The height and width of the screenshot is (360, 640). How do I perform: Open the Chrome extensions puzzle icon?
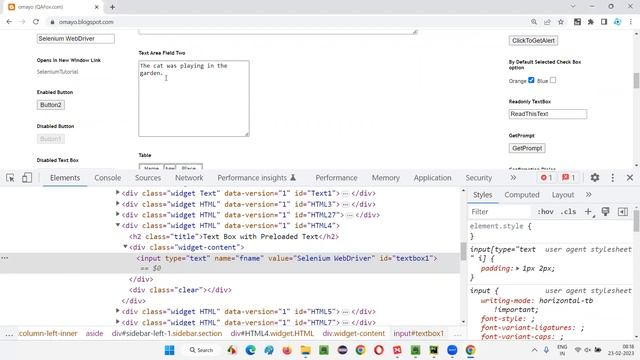point(591,22)
